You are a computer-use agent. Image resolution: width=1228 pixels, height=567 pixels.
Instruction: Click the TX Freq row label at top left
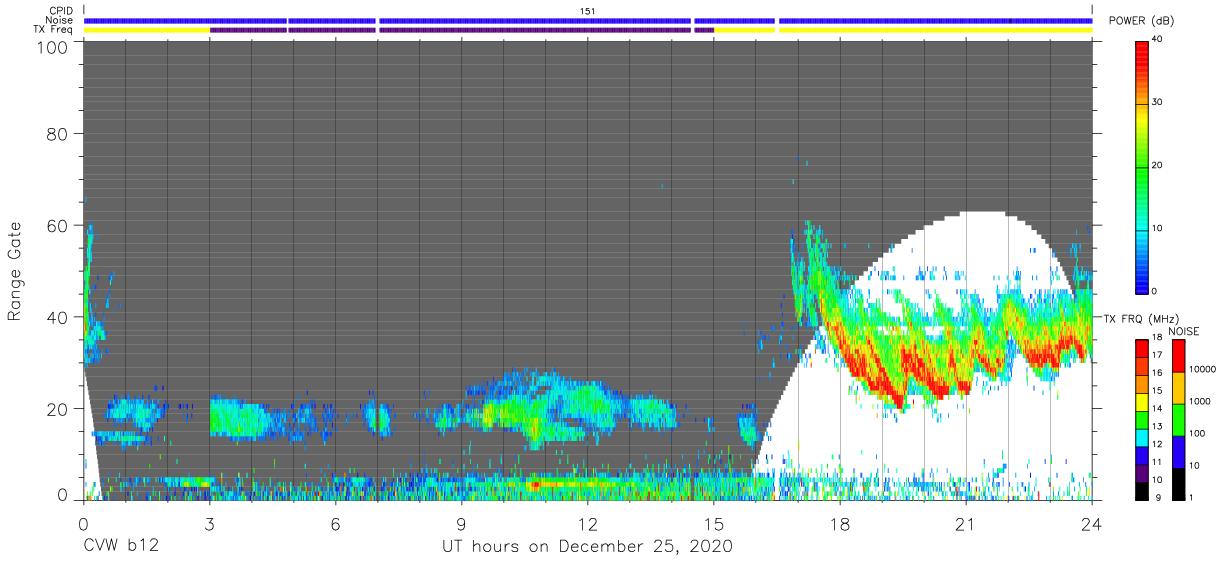[54, 30]
